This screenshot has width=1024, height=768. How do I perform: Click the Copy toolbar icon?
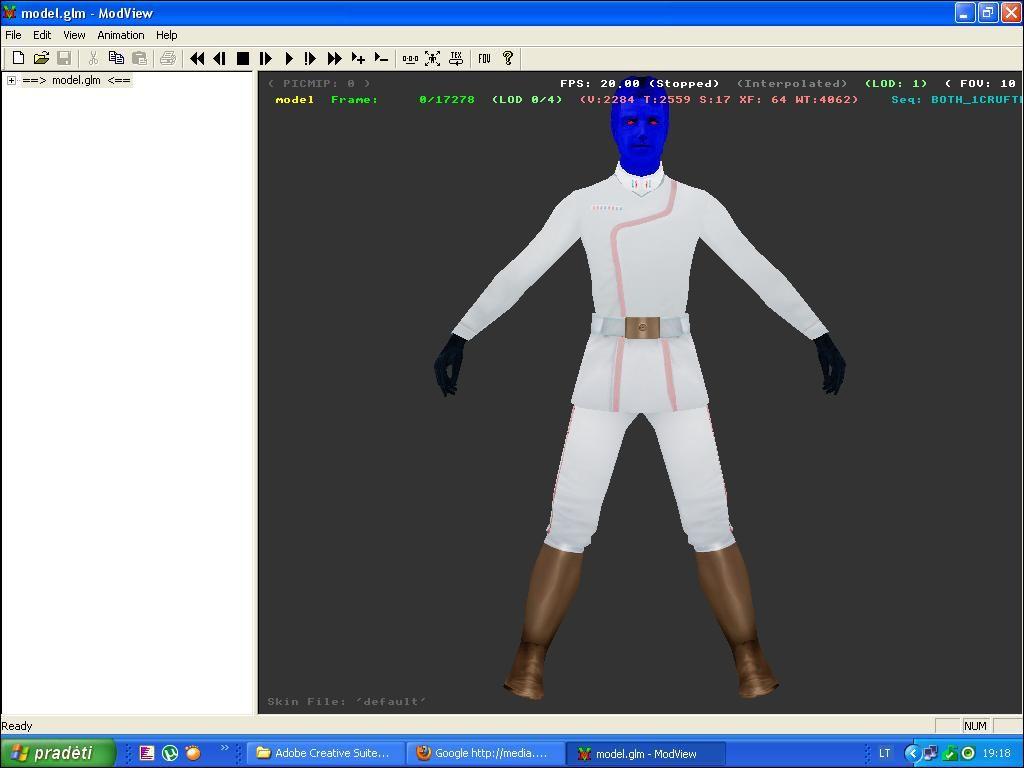coord(116,59)
